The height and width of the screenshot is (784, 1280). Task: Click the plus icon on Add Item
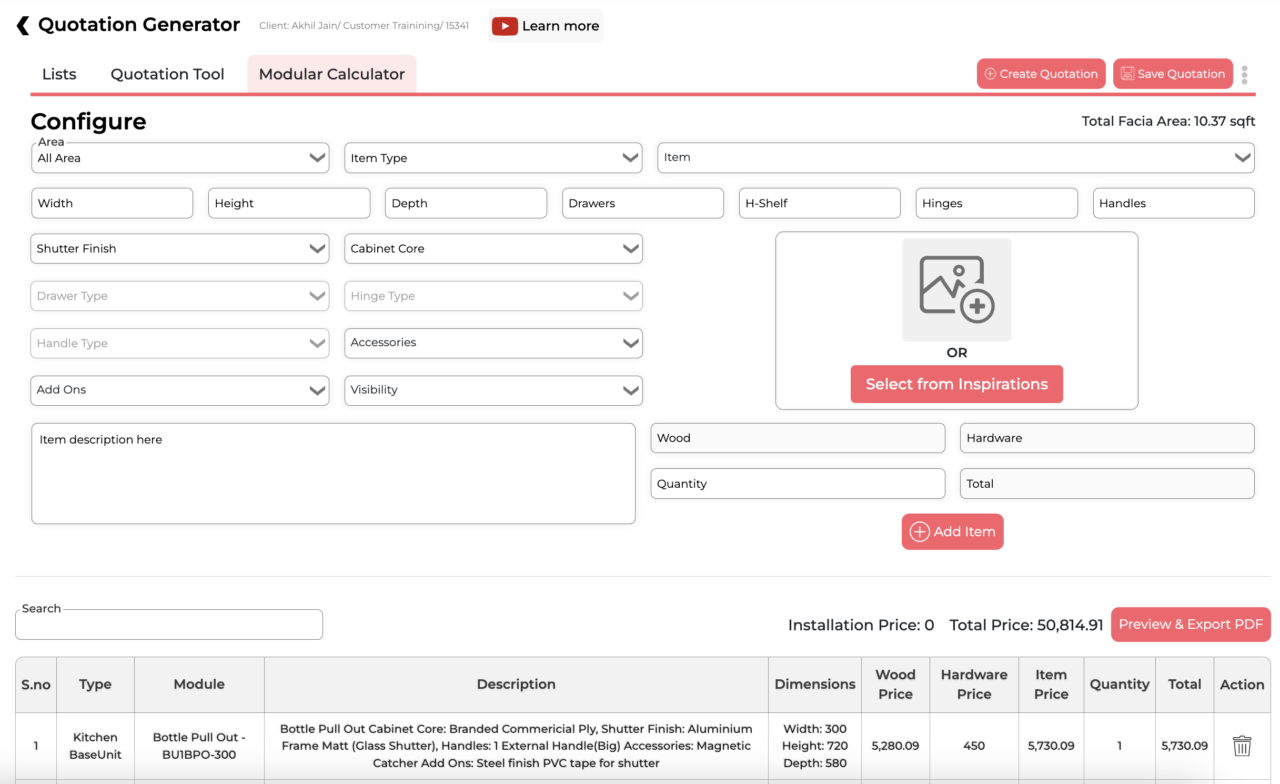(918, 531)
